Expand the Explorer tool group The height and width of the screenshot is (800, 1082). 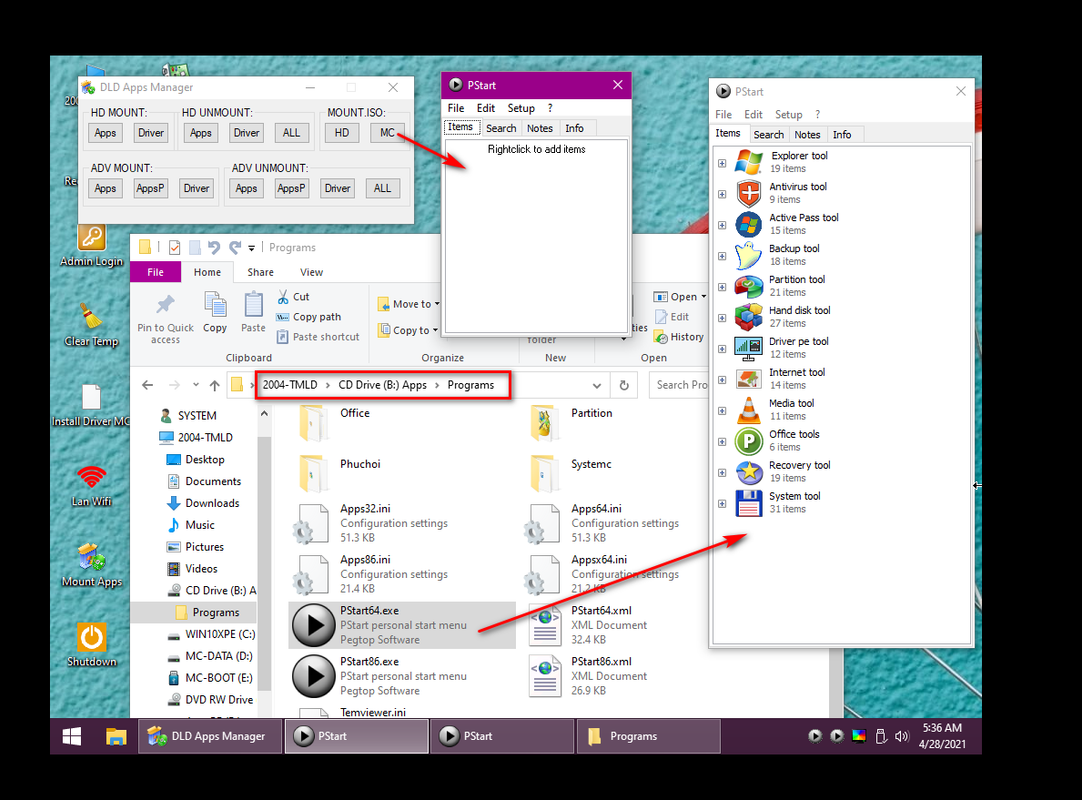[x=722, y=164]
